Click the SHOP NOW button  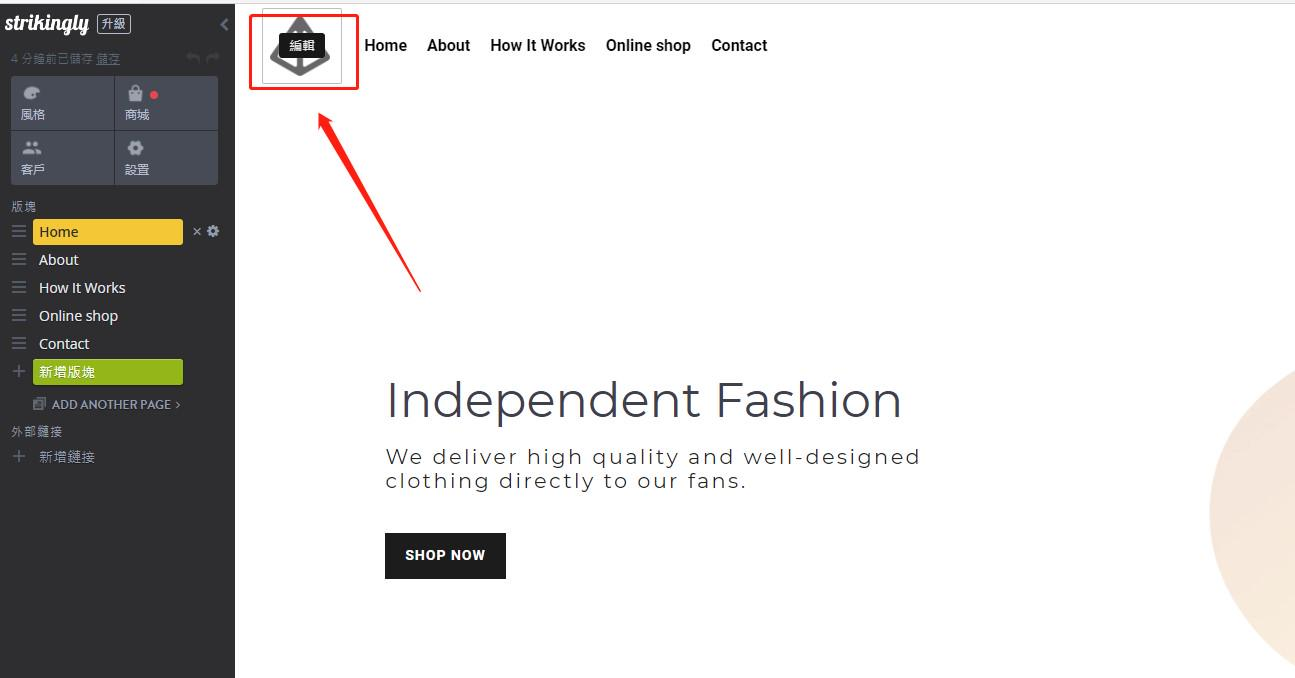(445, 556)
